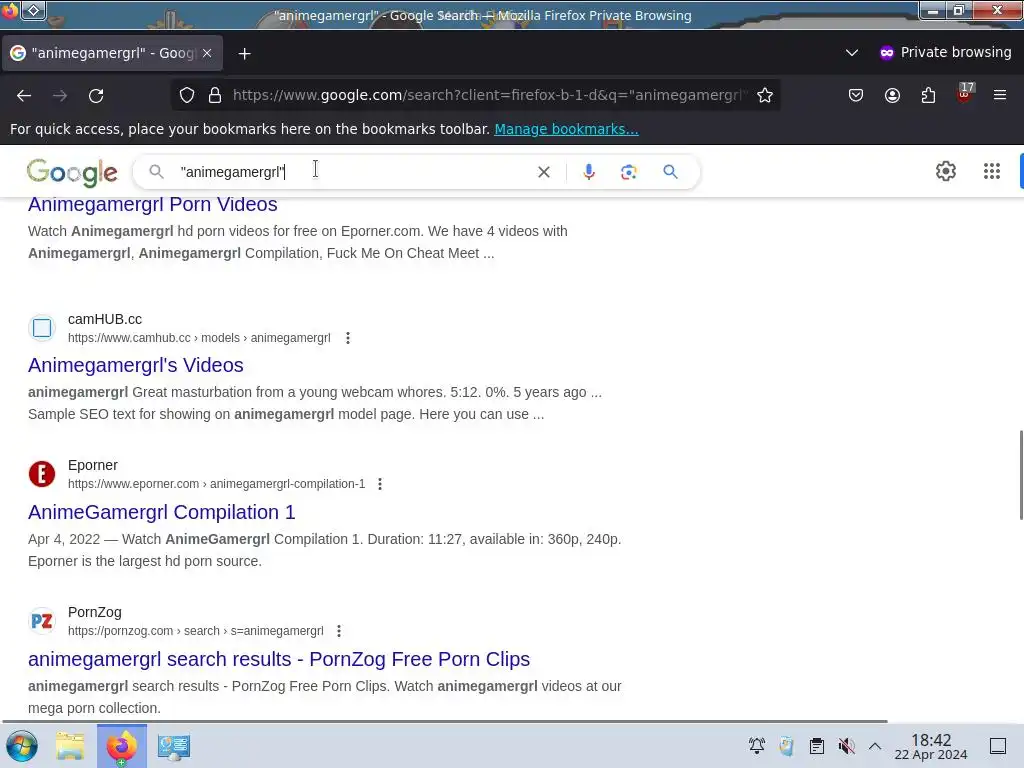Screen dimensions: 1024x768
Task: Open more options for the pornzog.com result
Action: click(338, 631)
